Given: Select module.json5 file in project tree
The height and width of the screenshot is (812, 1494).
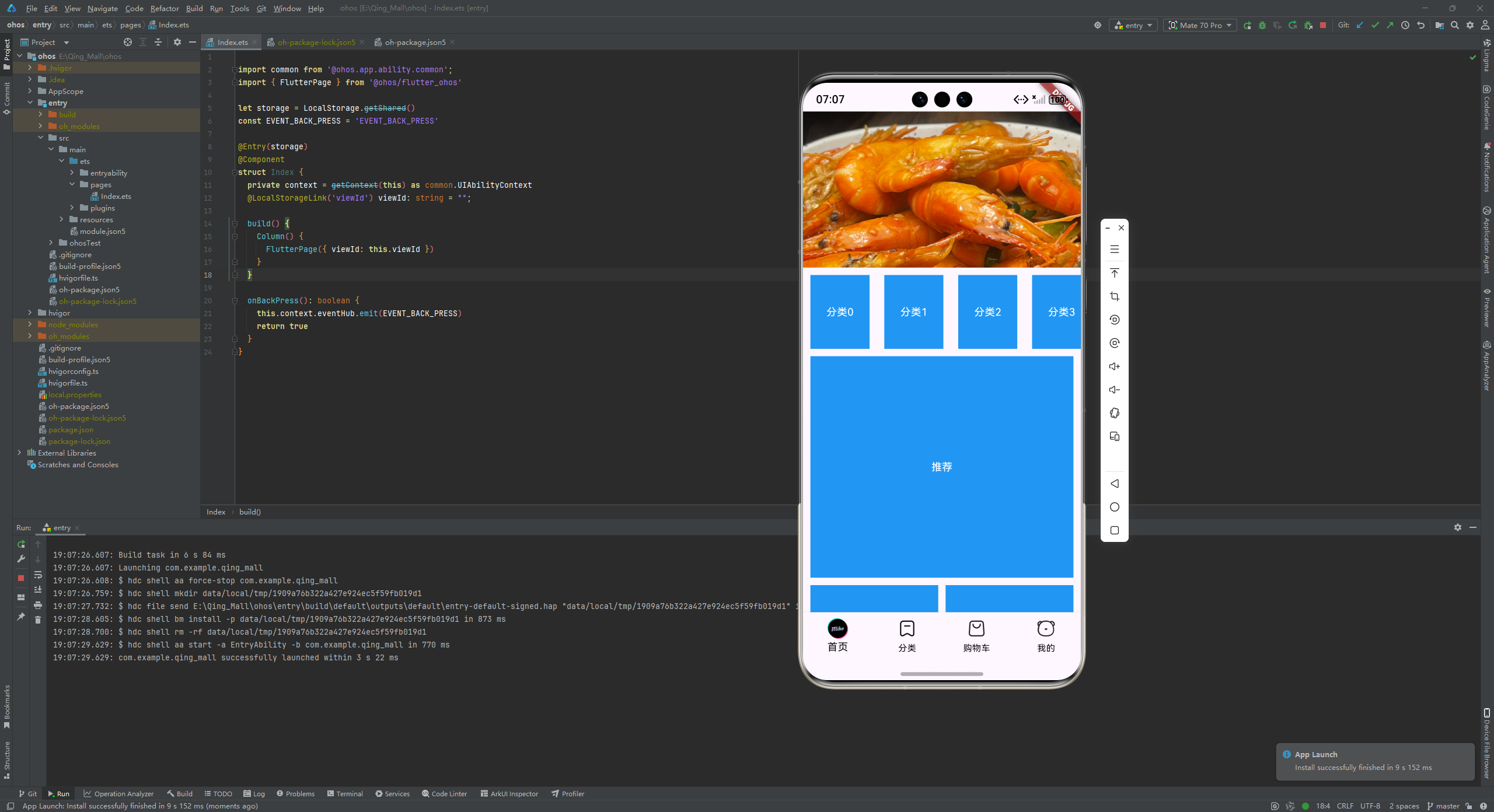Looking at the screenshot, I should 102,231.
